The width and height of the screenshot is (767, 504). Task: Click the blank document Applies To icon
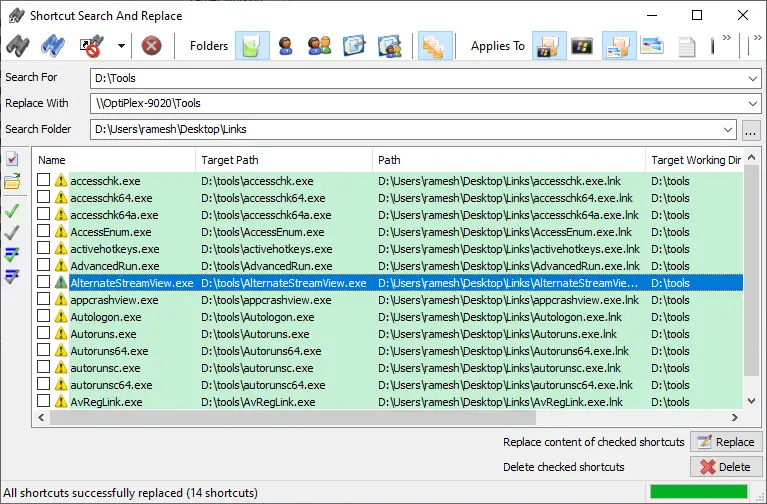pyautogui.click(x=687, y=47)
